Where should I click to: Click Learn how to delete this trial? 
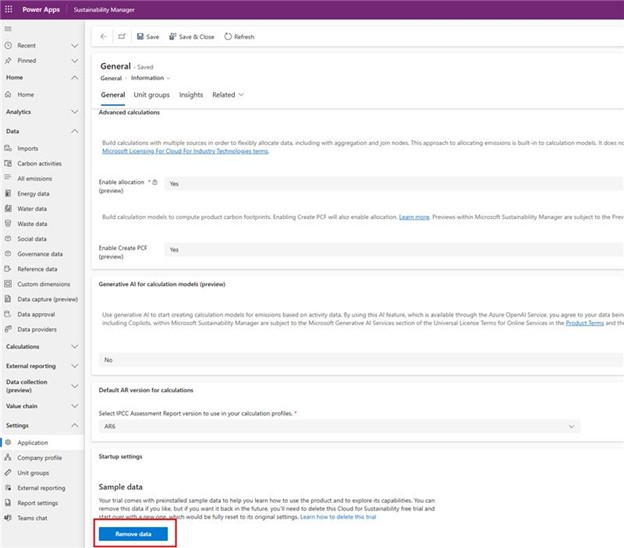click(338, 517)
